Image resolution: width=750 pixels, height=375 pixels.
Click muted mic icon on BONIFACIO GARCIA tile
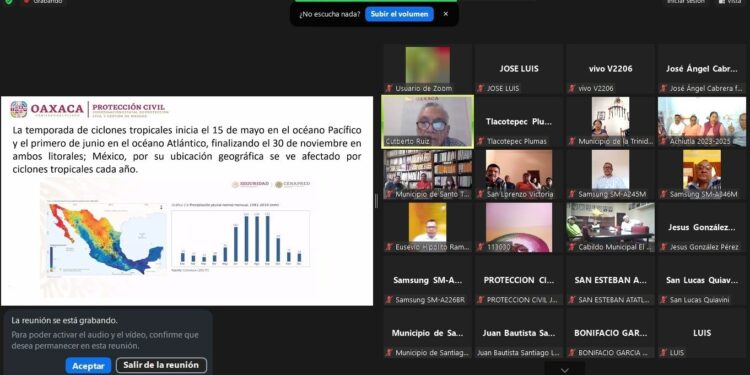coord(572,353)
